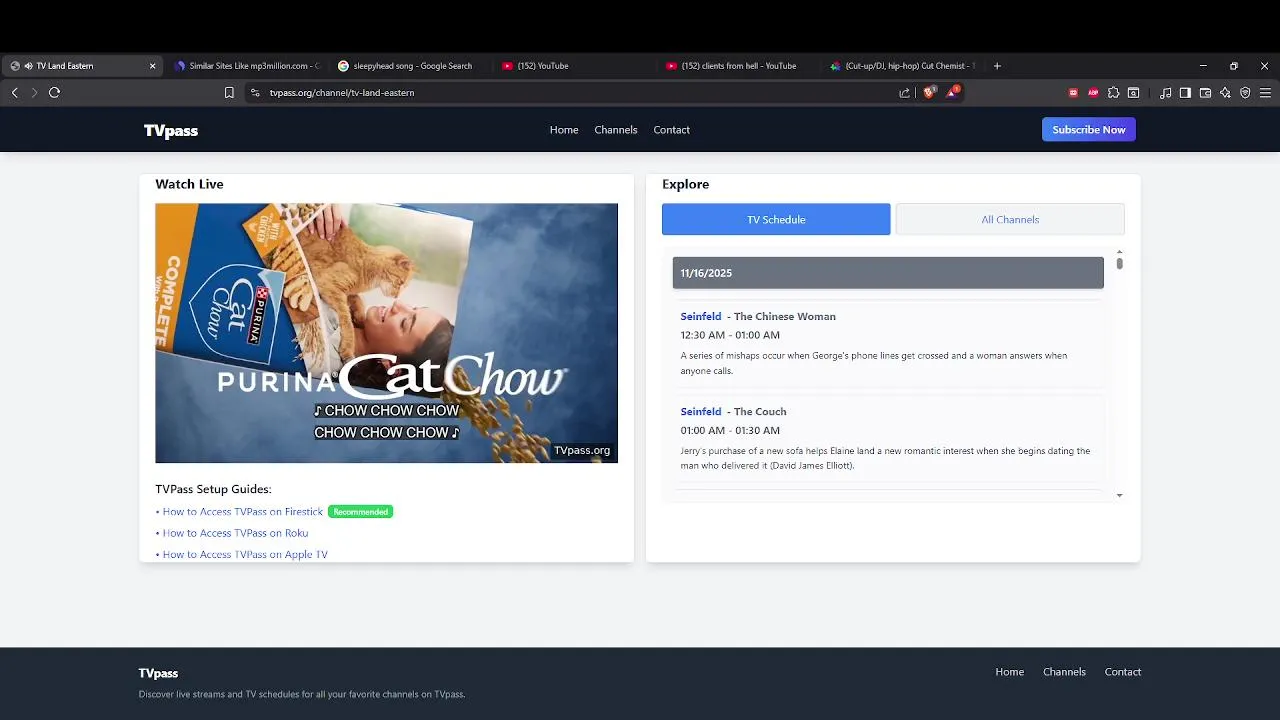Click the schedule scrollbar down arrow

1119,495
